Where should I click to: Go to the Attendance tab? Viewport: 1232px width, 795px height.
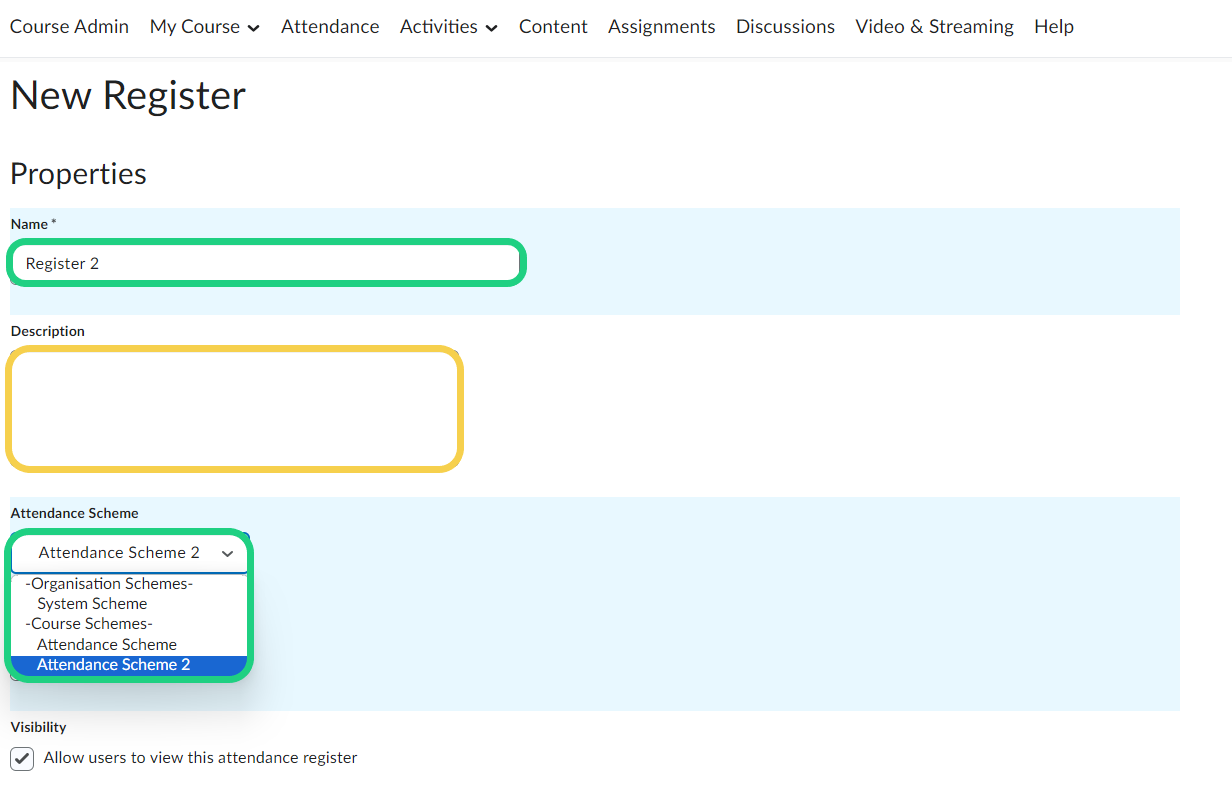pos(330,27)
